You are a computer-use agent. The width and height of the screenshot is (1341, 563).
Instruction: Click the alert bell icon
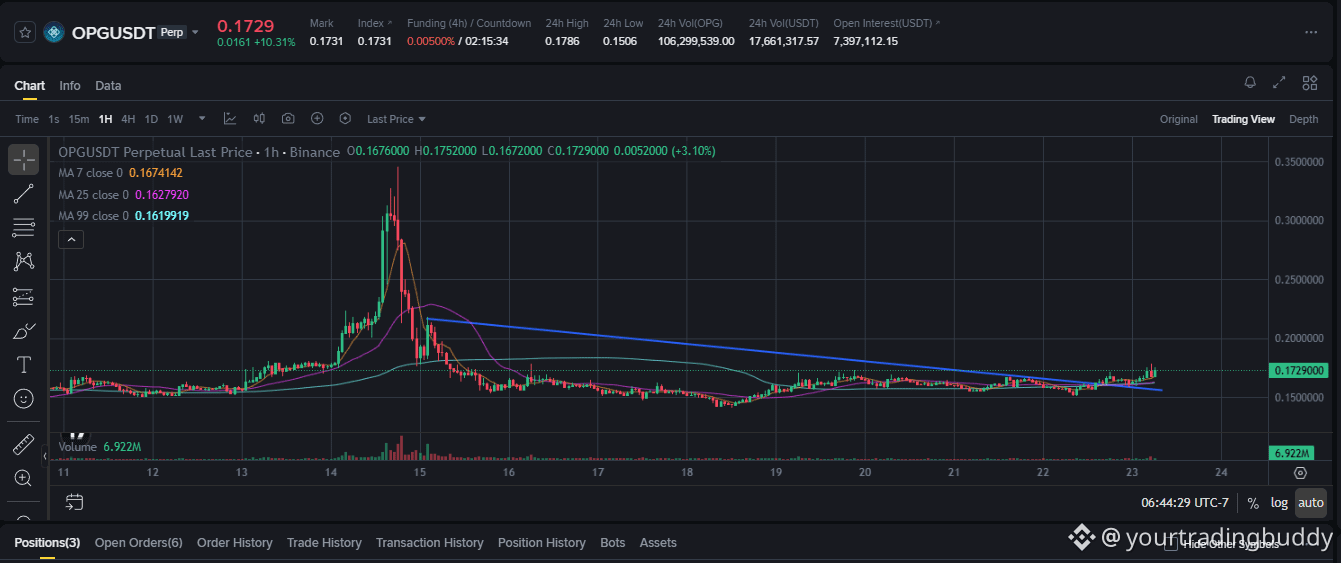point(1250,83)
